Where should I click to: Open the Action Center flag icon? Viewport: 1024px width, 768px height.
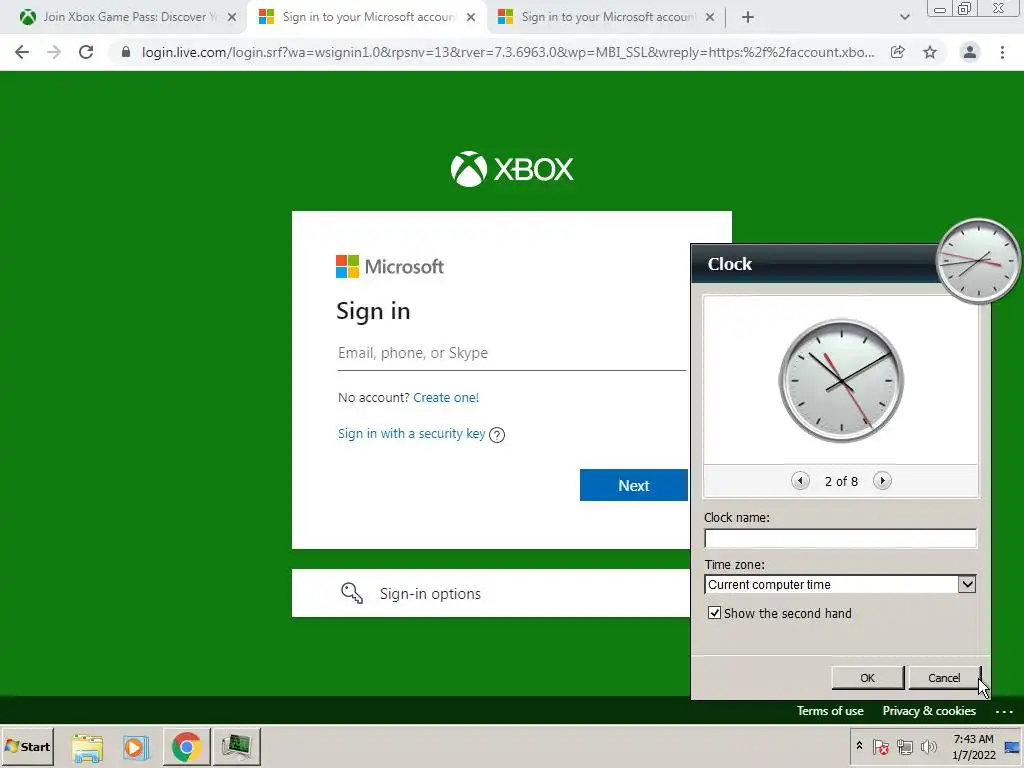click(880, 746)
